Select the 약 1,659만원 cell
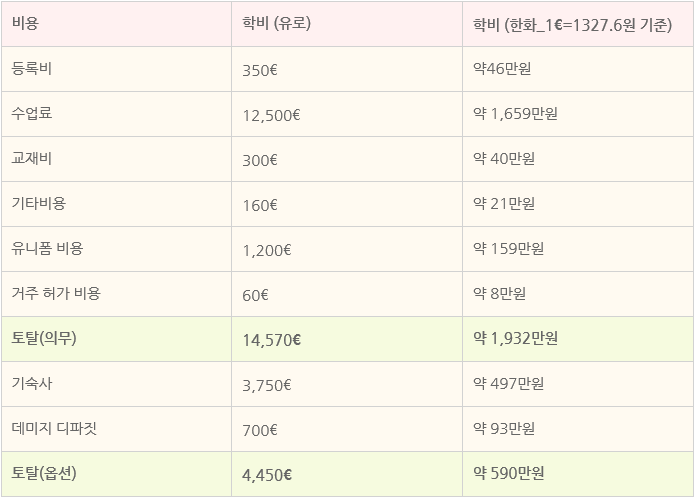This screenshot has width=695, height=497. point(578,114)
